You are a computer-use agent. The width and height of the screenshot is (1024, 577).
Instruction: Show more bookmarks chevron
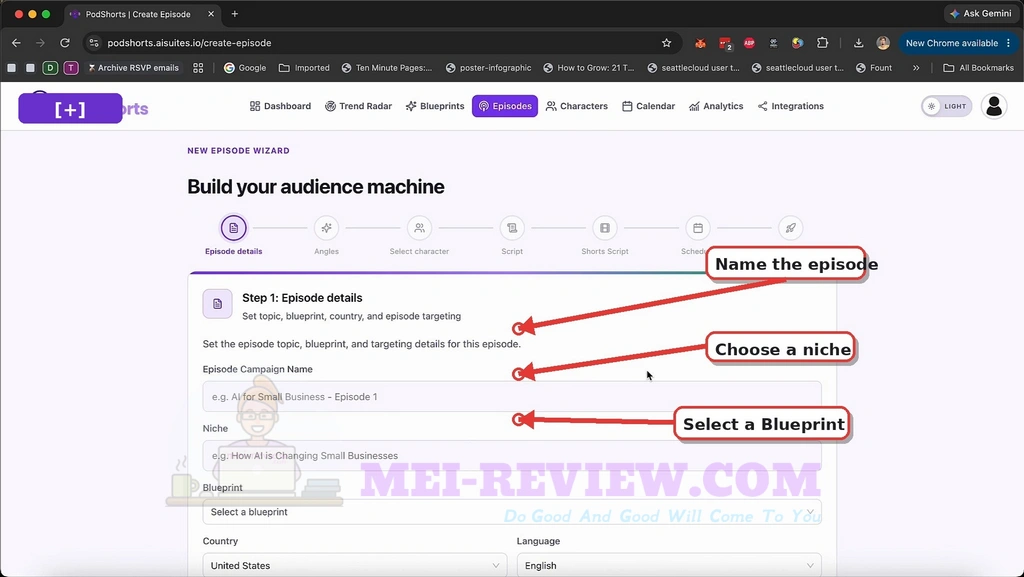(916, 68)
